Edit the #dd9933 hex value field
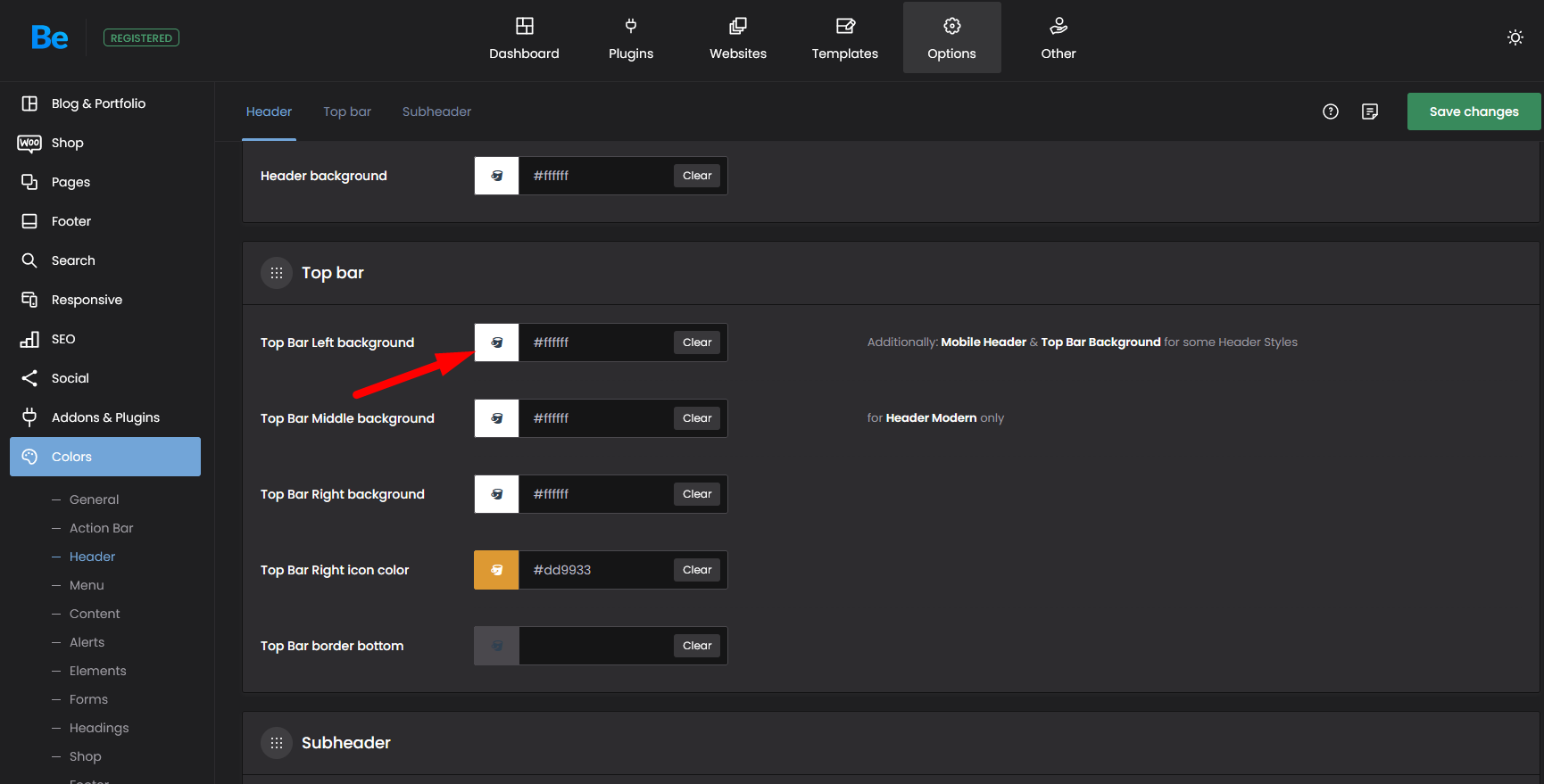Viewport: 1544px width, 784px height. coord(595,570)
